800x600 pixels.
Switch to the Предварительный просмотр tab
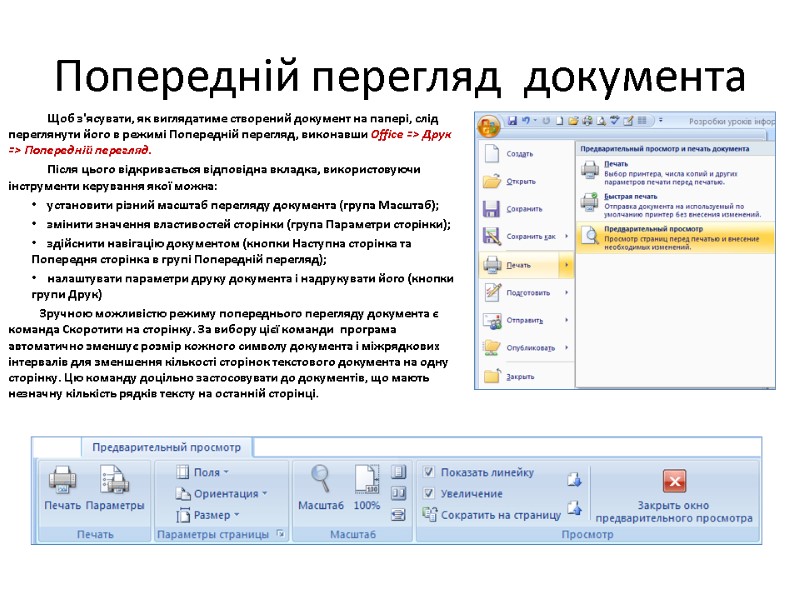point(169,447)
